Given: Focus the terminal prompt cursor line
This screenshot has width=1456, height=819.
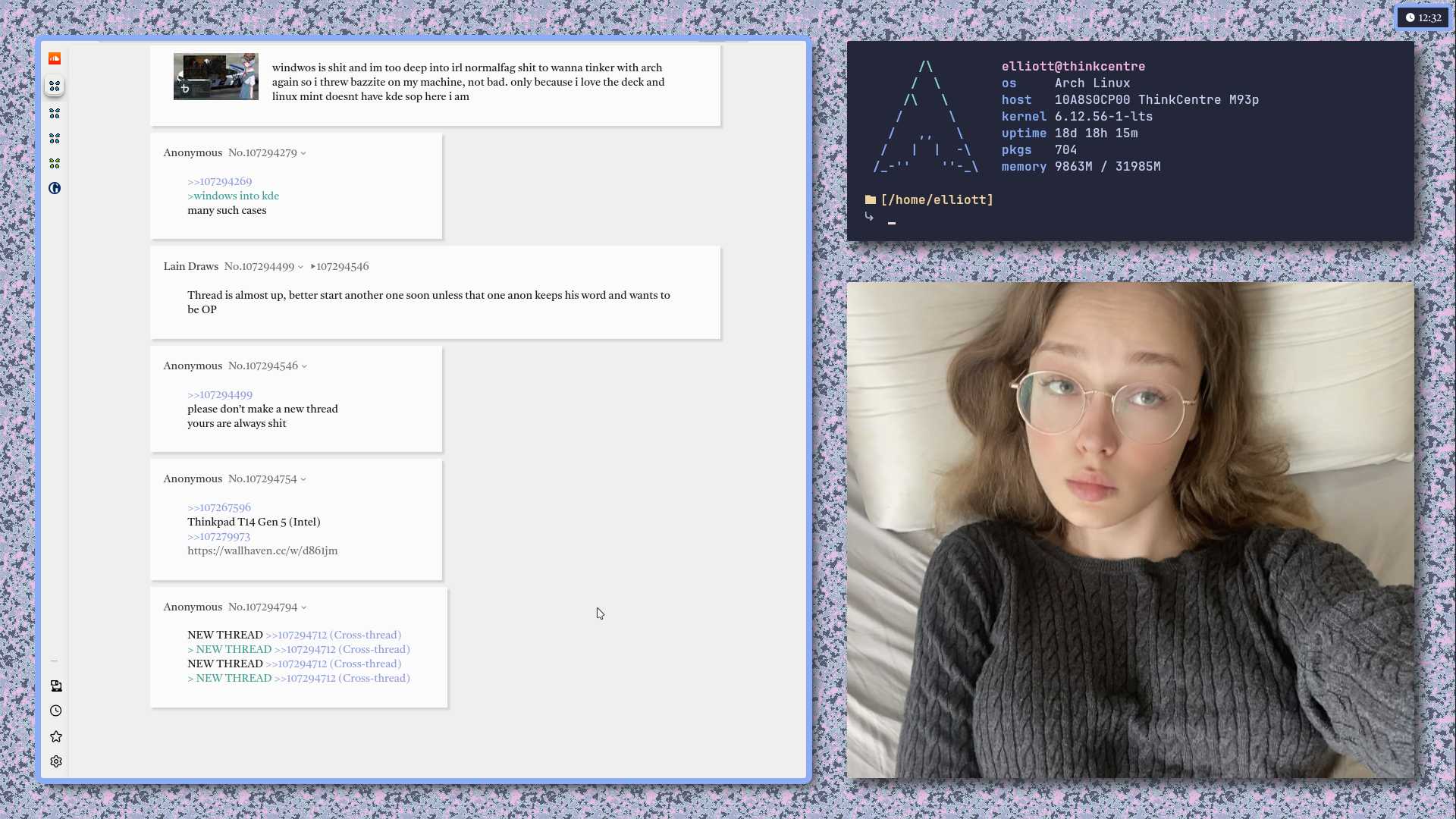Looking at the screenshot, I should coord(892,221).
